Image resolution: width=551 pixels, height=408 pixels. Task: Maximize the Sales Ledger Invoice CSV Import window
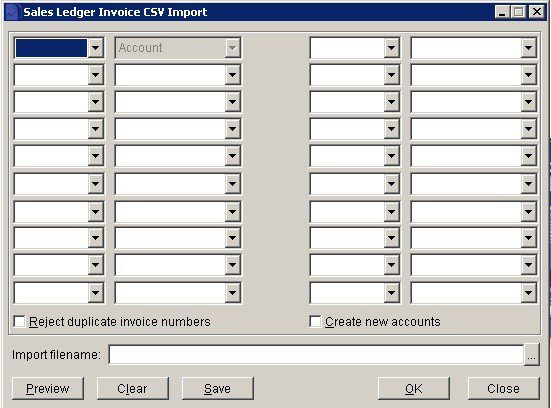pos(519,12)
